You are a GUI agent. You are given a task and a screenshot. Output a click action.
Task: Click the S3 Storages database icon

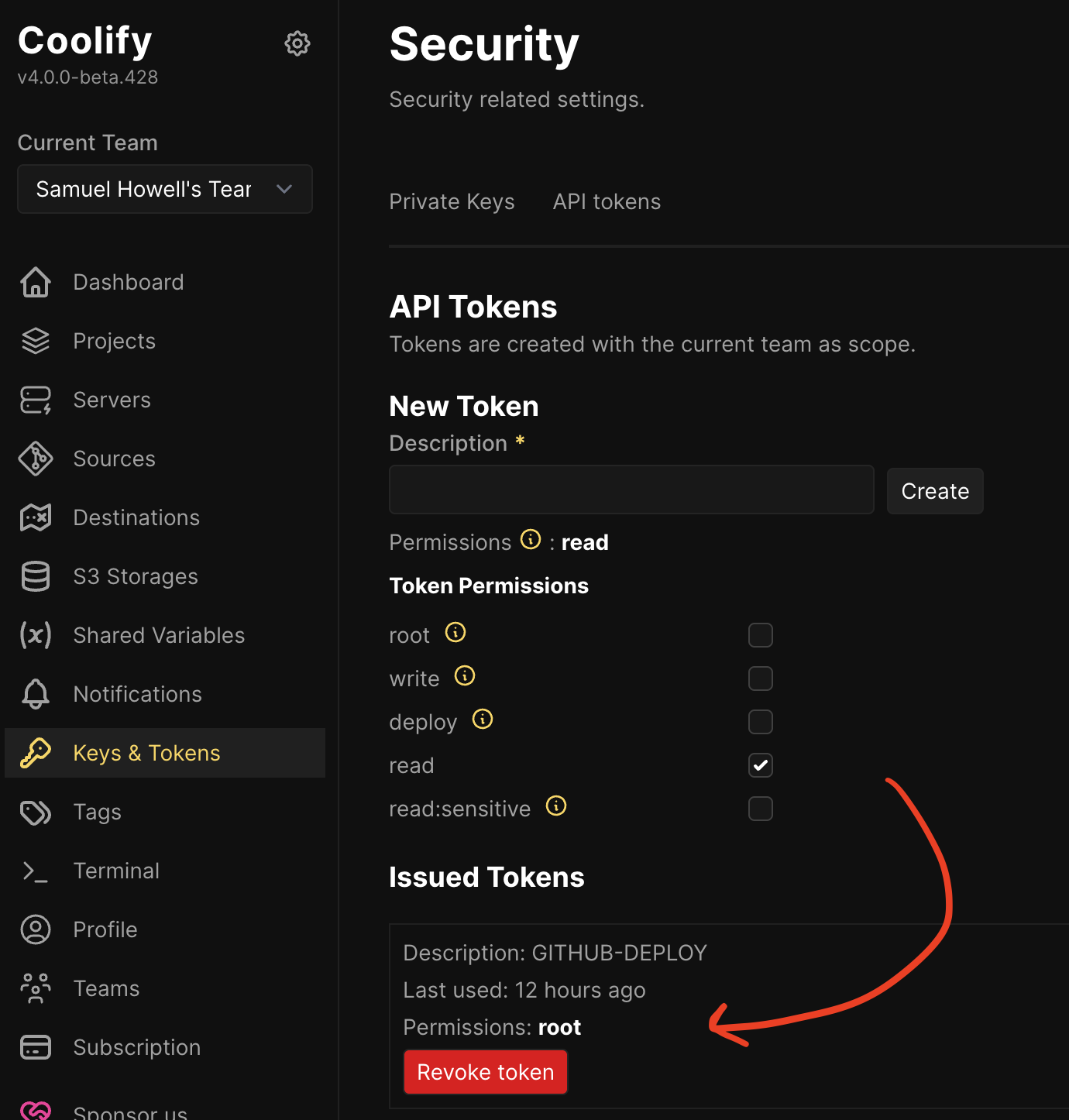[x=36, y=576]
